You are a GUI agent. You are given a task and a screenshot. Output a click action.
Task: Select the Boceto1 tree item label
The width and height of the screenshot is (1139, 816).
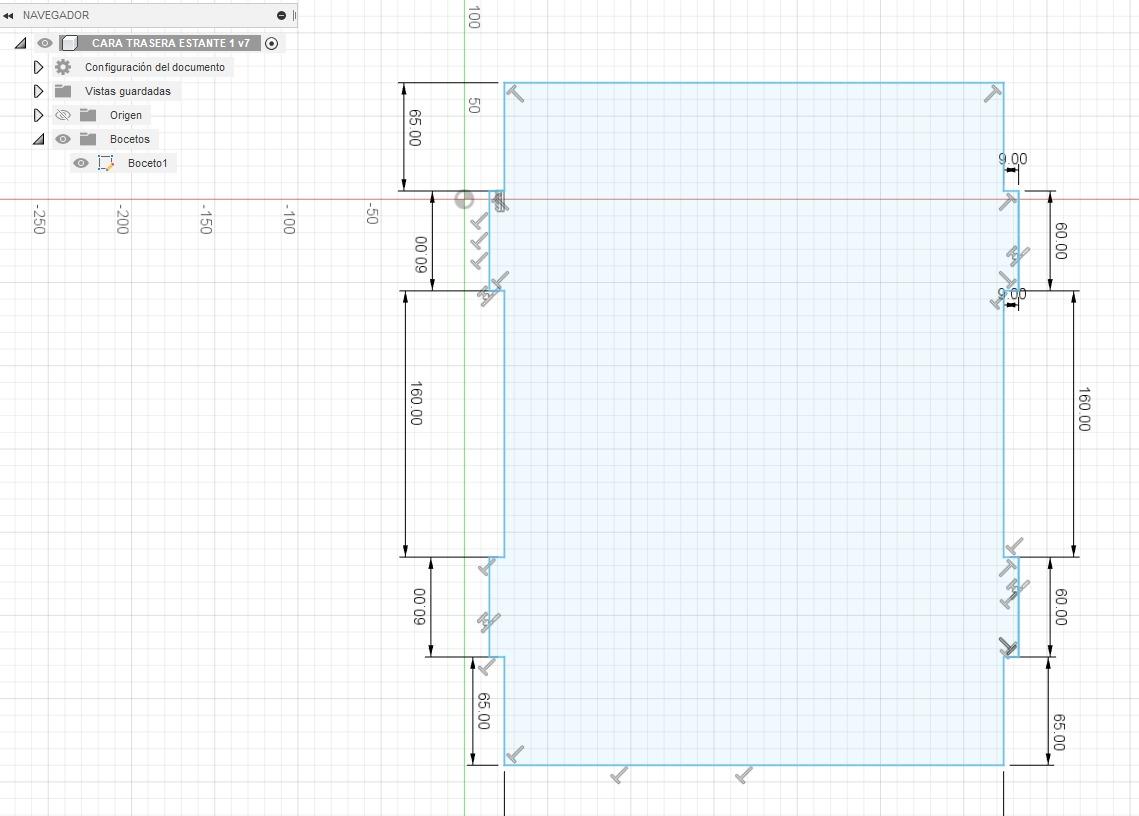click(147, 163)
